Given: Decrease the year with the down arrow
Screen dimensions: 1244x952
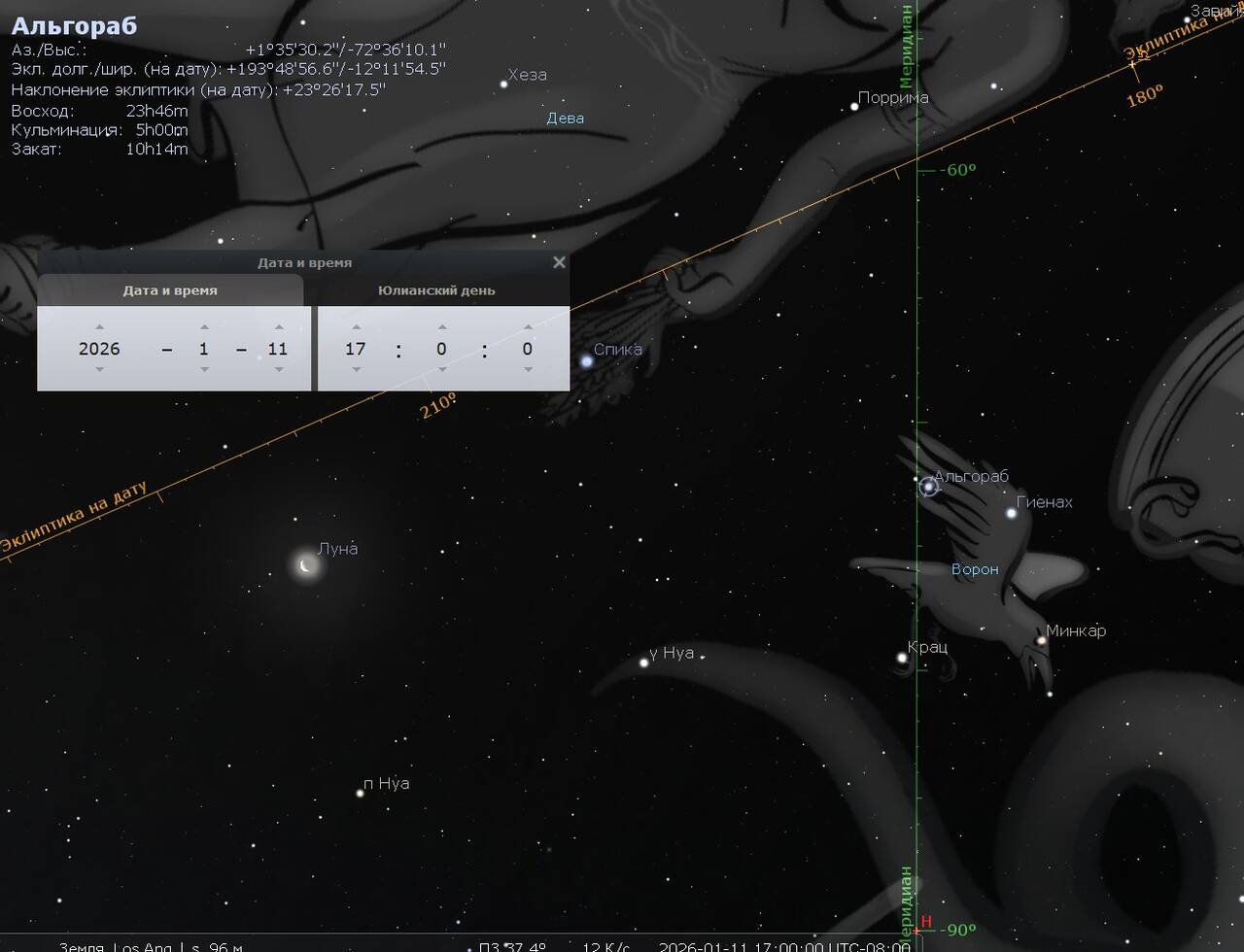Looking at the screenshot, I should (99, 370).
